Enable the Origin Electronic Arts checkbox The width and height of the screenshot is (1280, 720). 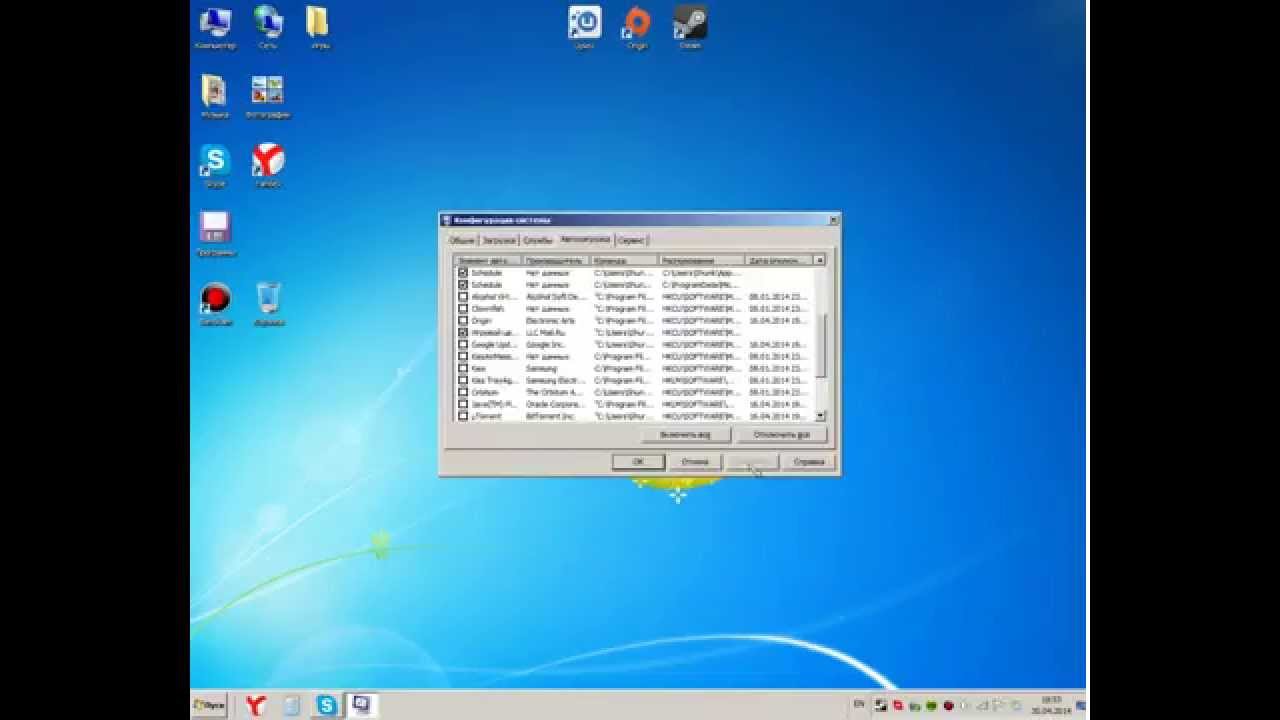pos(463,321)
